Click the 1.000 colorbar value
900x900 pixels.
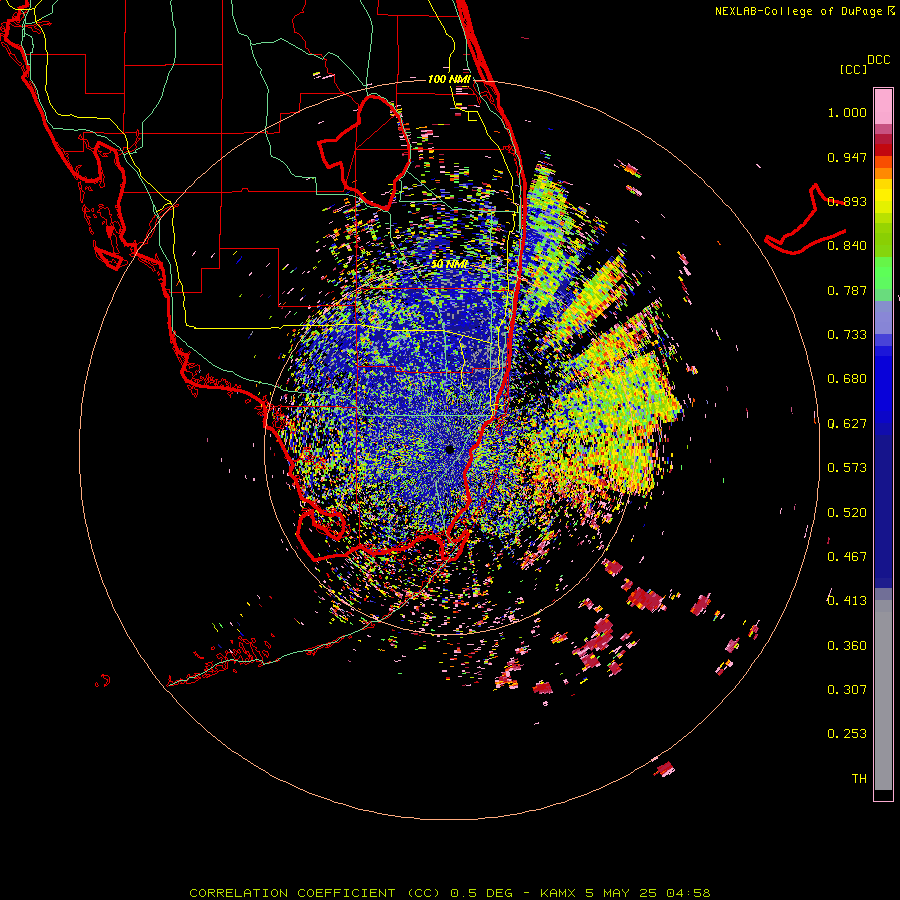847,112
